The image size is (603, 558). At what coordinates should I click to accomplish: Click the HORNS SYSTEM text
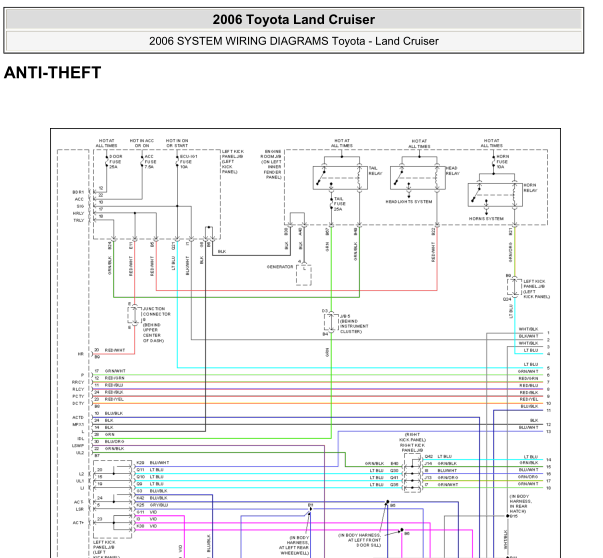click(486, 218)
